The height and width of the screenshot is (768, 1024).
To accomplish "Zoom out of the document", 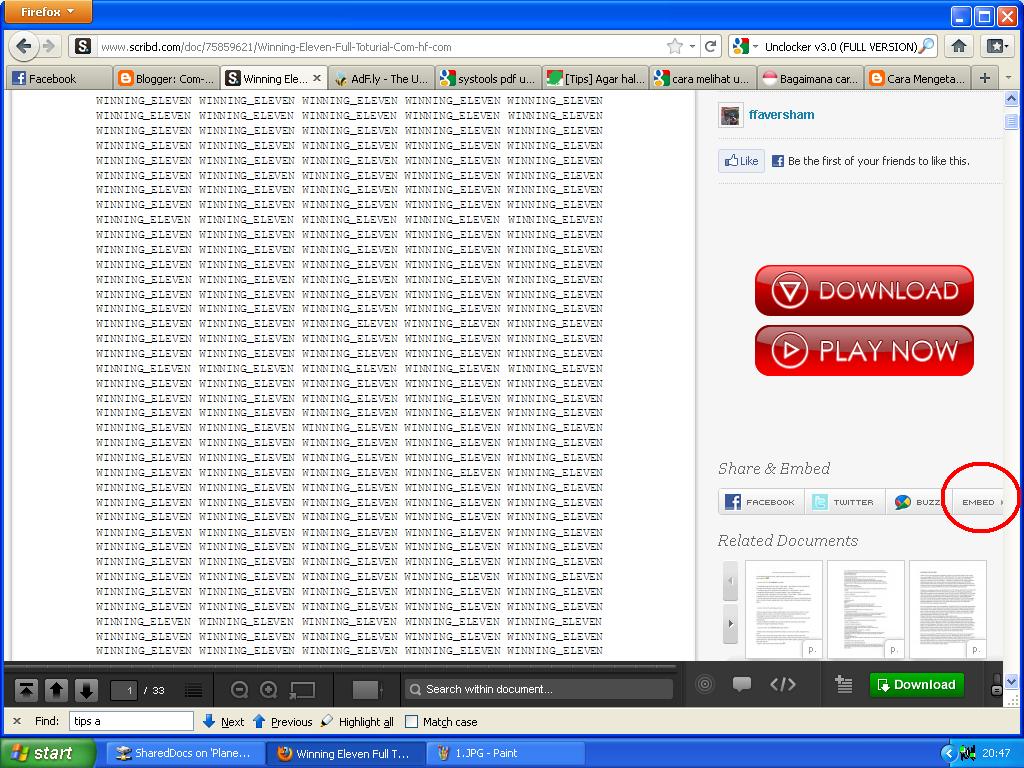I will click(x=240, y=690).
